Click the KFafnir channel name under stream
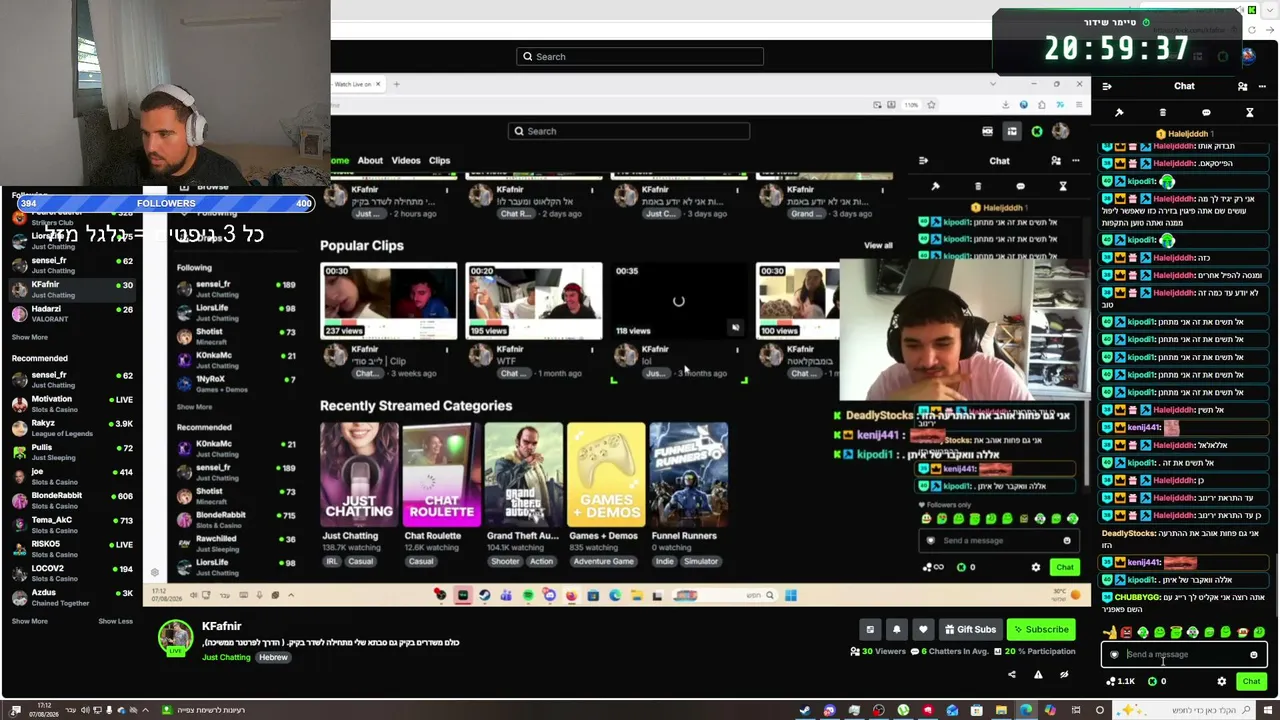Screen dimensions: 1280x720 222,626
